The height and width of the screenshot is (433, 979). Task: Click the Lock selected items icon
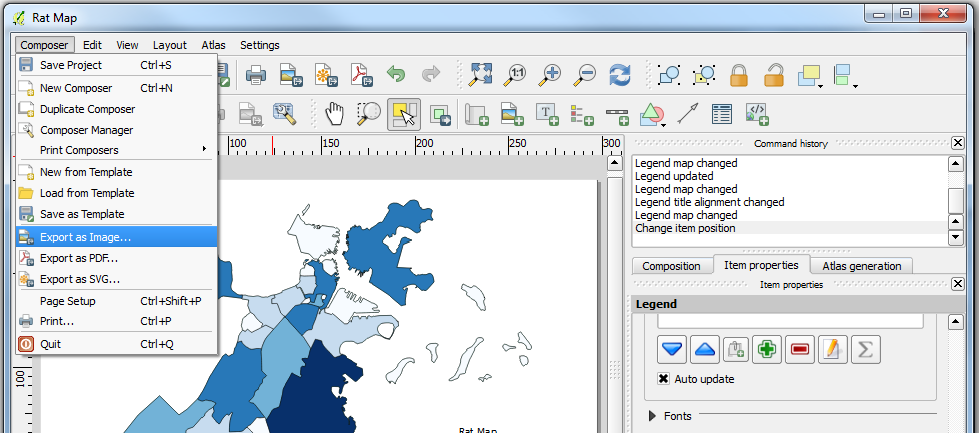[739, 75]
